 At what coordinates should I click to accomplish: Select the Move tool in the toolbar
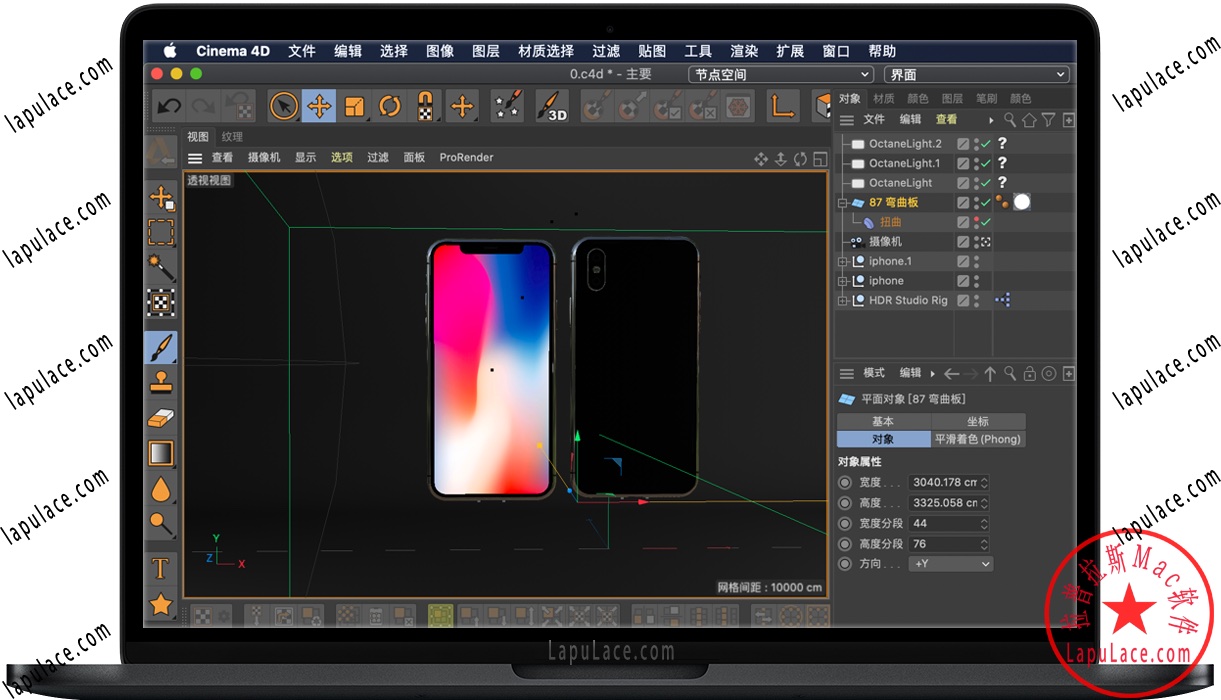point(318,106)
